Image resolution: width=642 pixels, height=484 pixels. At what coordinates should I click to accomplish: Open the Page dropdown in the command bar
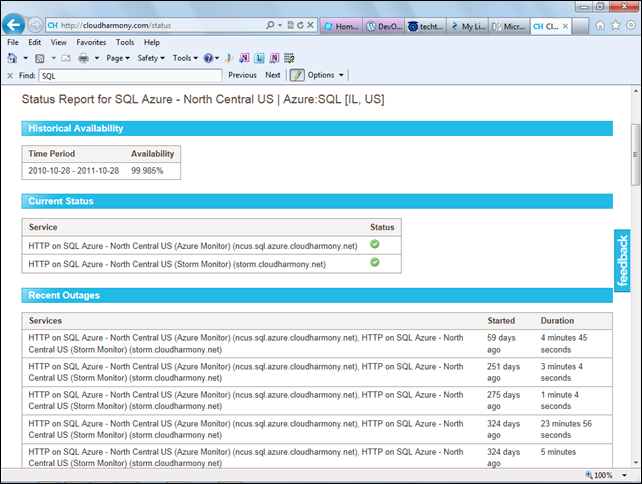118,58
